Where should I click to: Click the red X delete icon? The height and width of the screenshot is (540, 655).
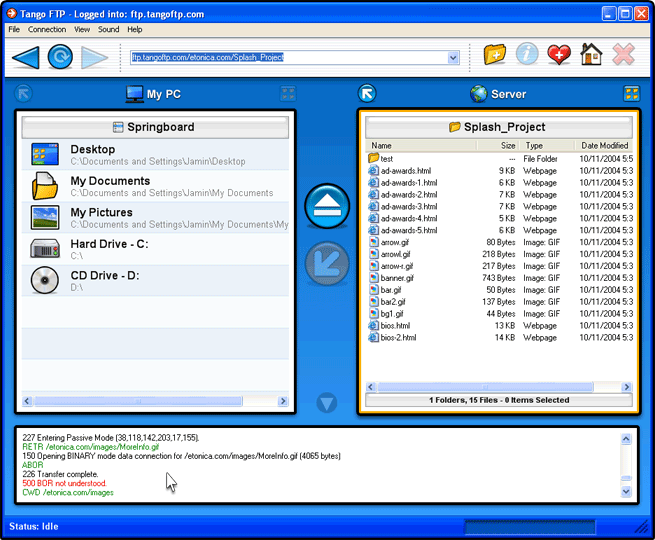623,54
